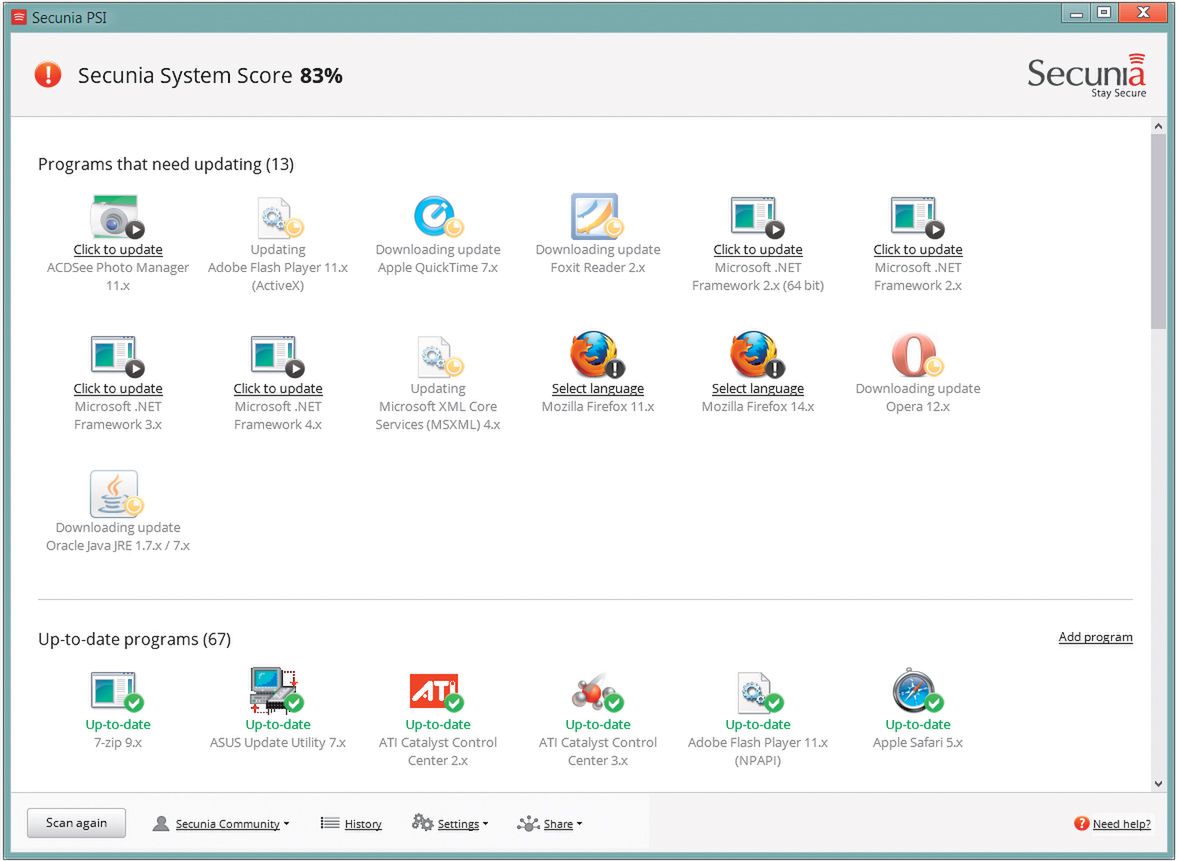Click the Secunia System Score 83% text

tap(211, 75)
